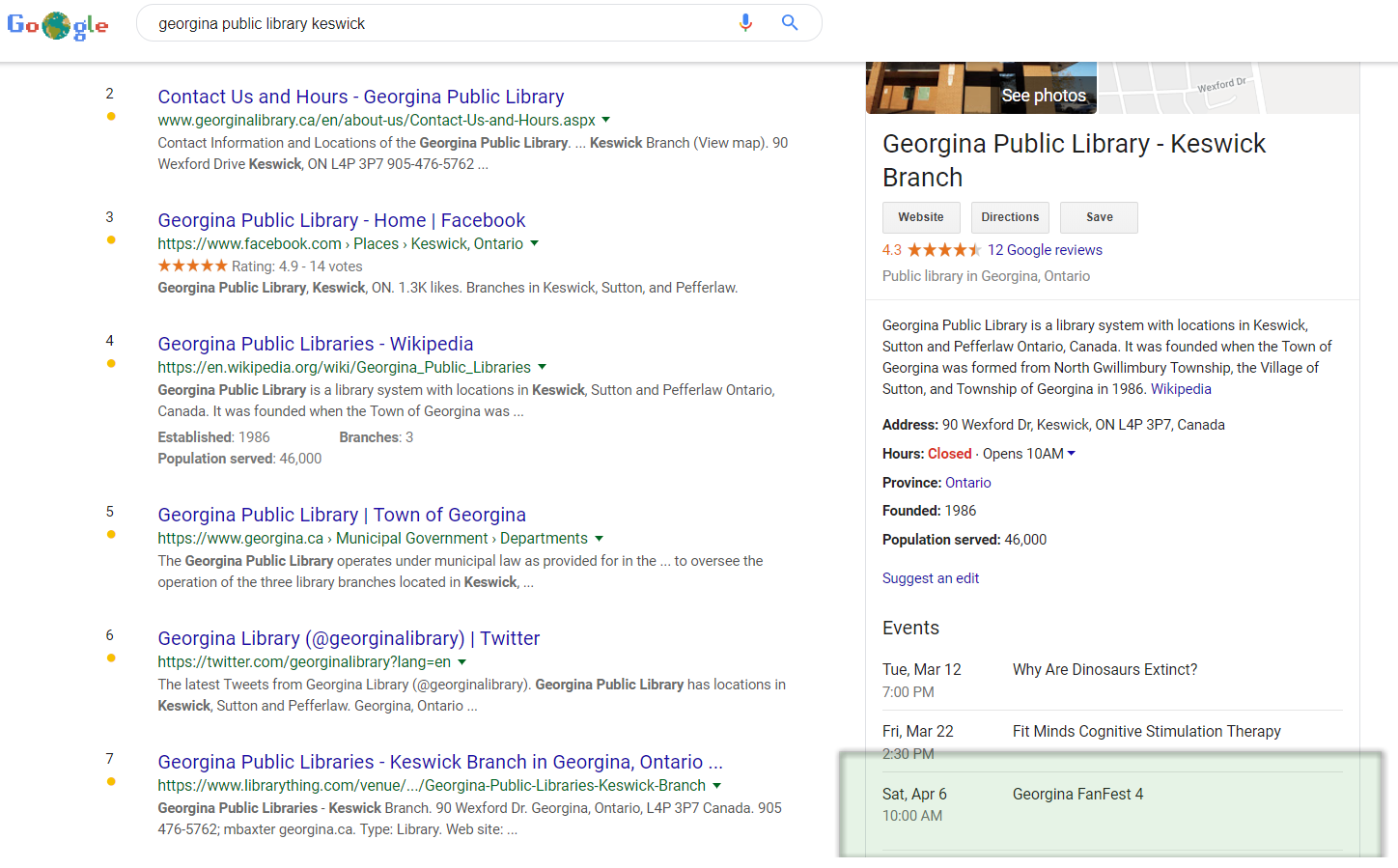This screenshot has width=1398, height=868.
Task: Open Georgina Public Library Facebook result
Action: point(342,220)
